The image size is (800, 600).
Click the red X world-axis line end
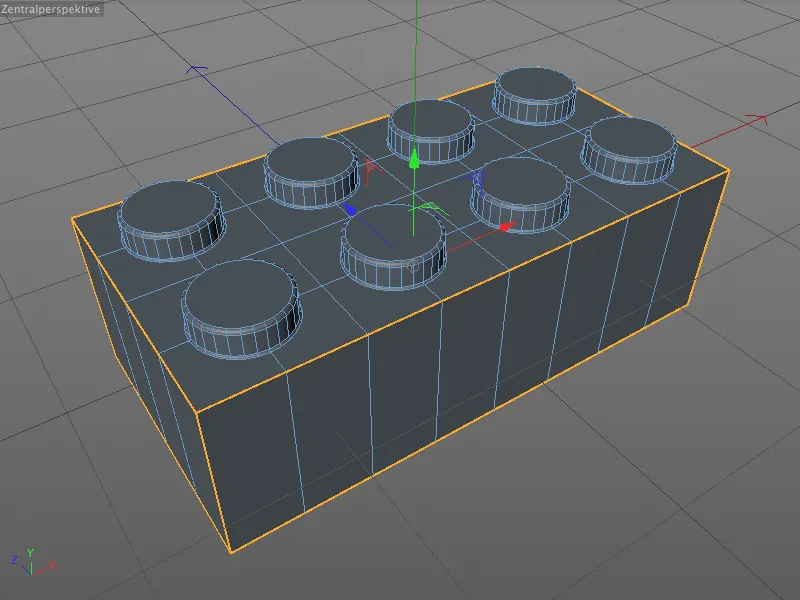click(x=757, y=120)
